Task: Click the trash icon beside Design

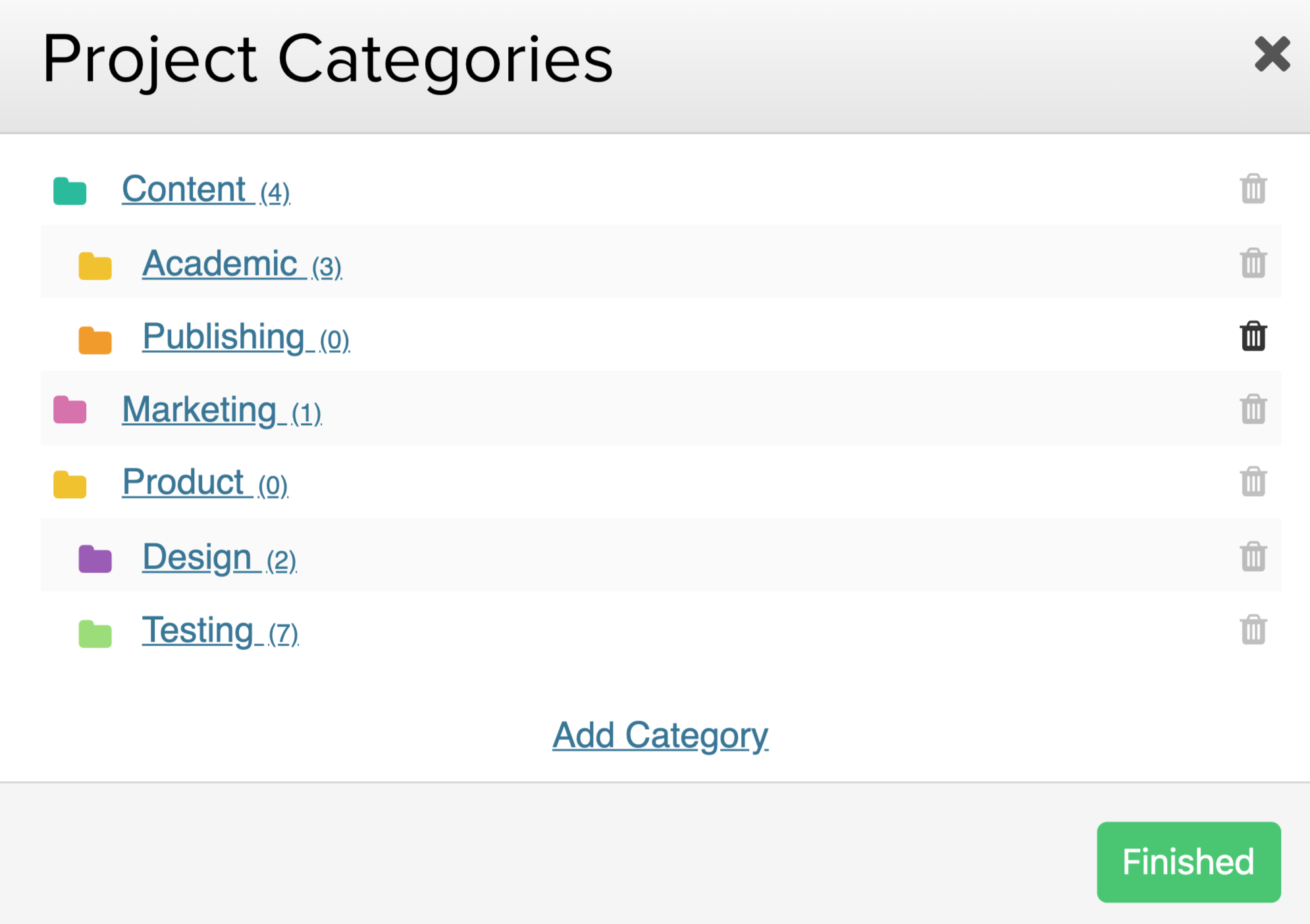Action: [x=1253, y=557]
